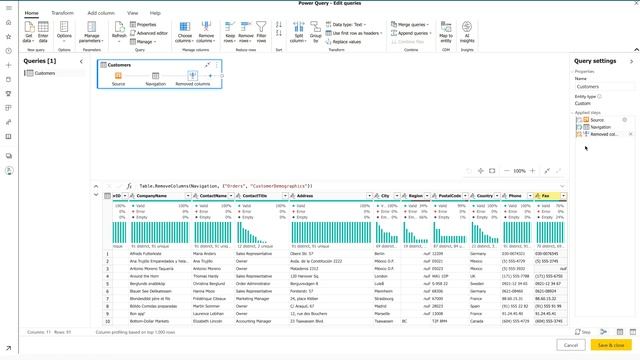The width and height of the screenshot is (640, 360).
Task: Click the fit-to-view diagram icon
Action: click(x=492, y=171)
